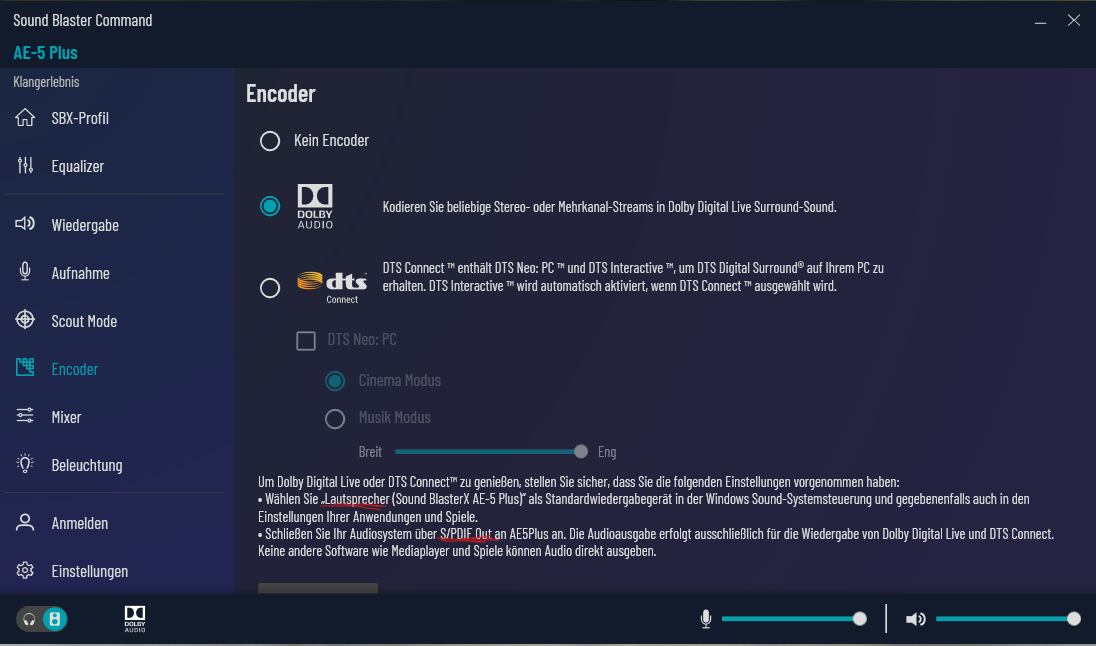Click the Dolby Audio logo in bottom bar
Image resolution: width=1096 pixels, height=646 pixels.
[x=135, y=619]
